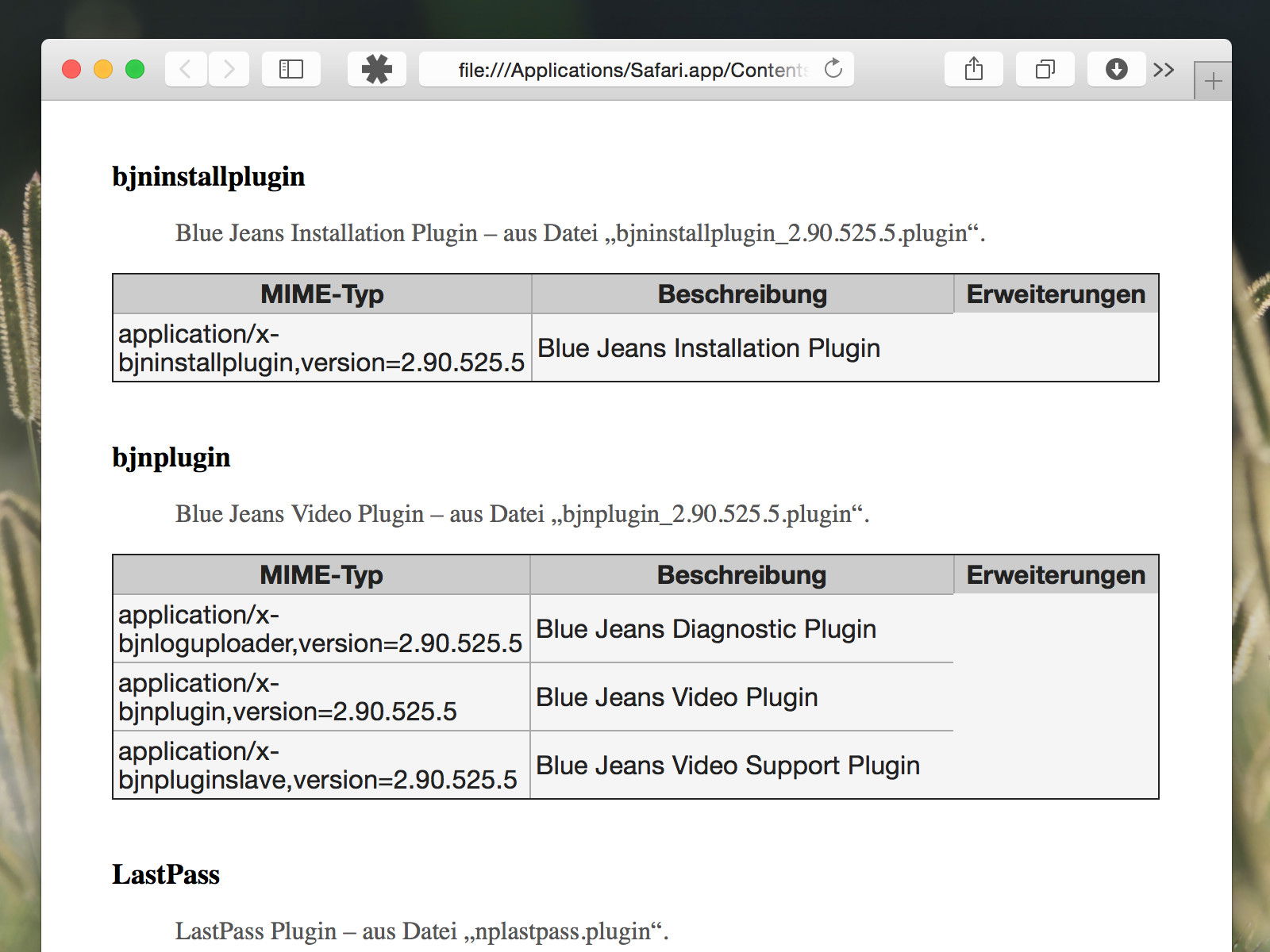Minimize the window with yellow button
Screen dimensions: 1270x952
[x=103, y=69]
